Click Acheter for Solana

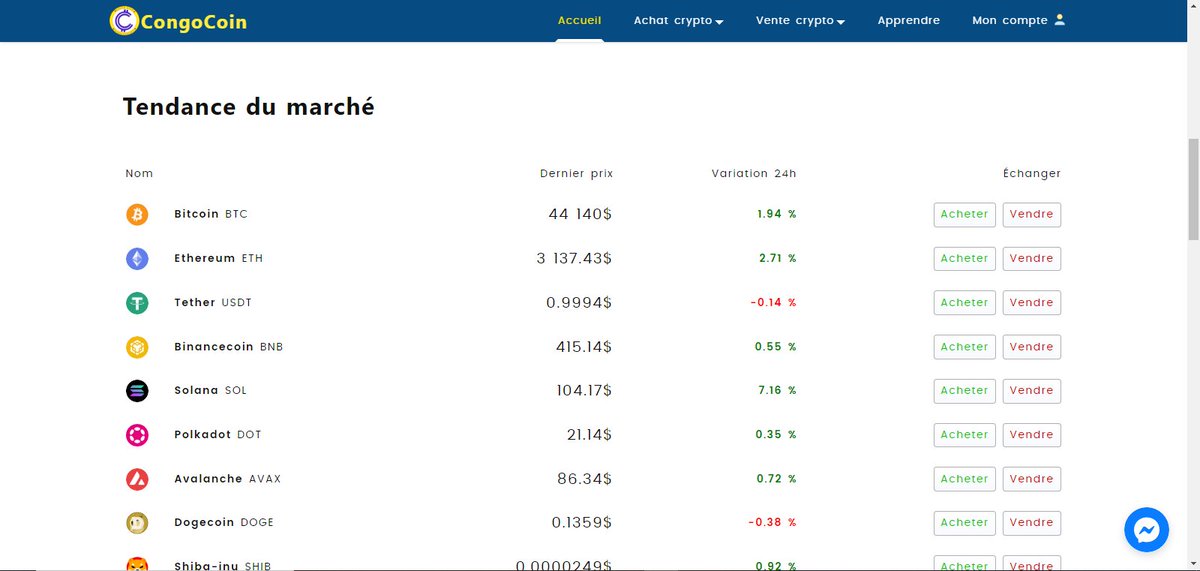click(x=965, y=391)
